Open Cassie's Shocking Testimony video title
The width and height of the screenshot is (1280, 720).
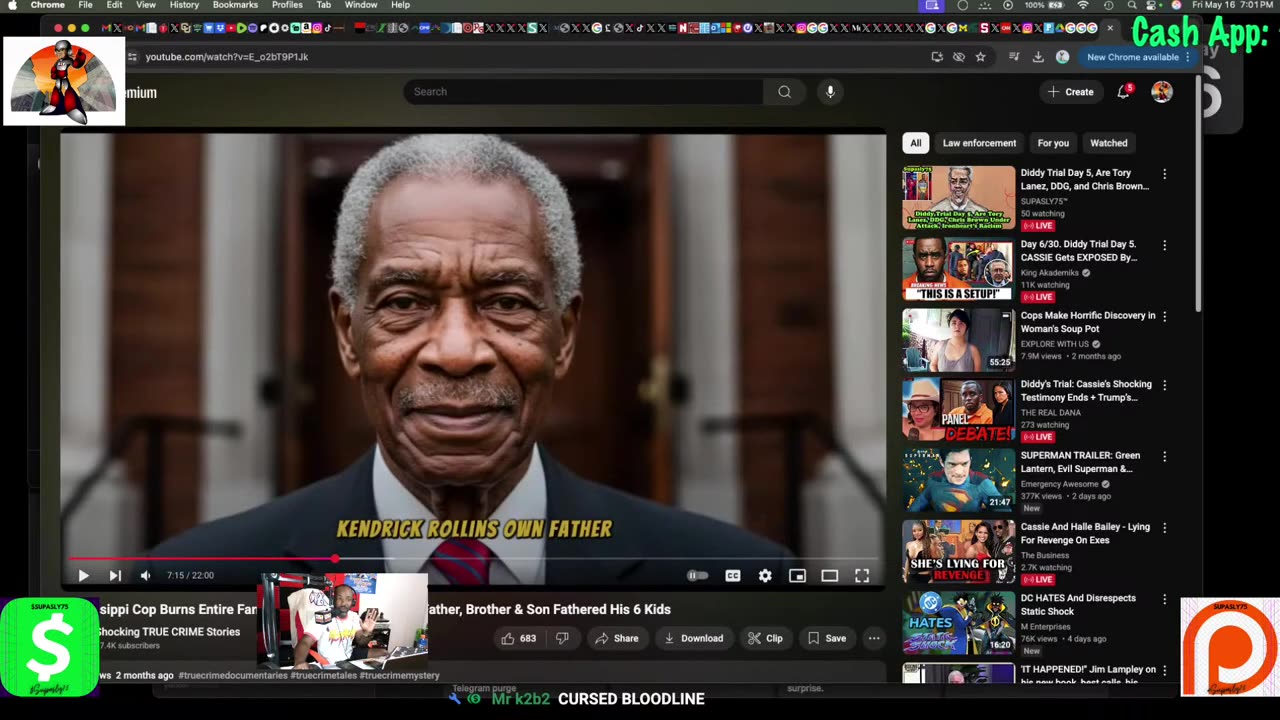[1086, 391]
